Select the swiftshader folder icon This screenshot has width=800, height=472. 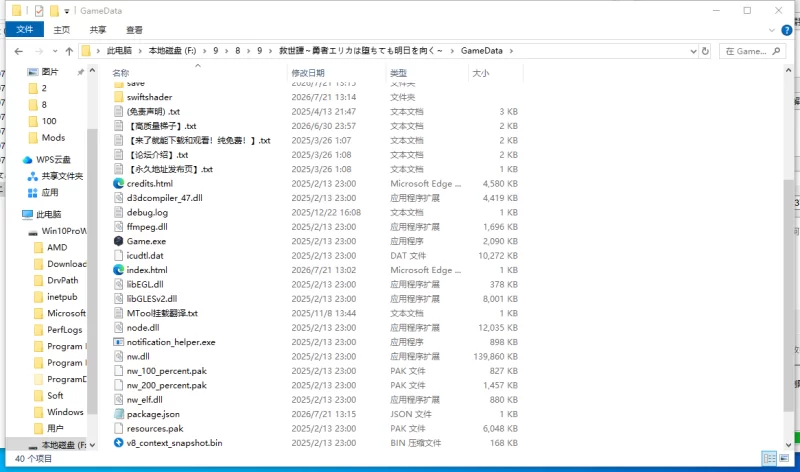coord(118,97)
